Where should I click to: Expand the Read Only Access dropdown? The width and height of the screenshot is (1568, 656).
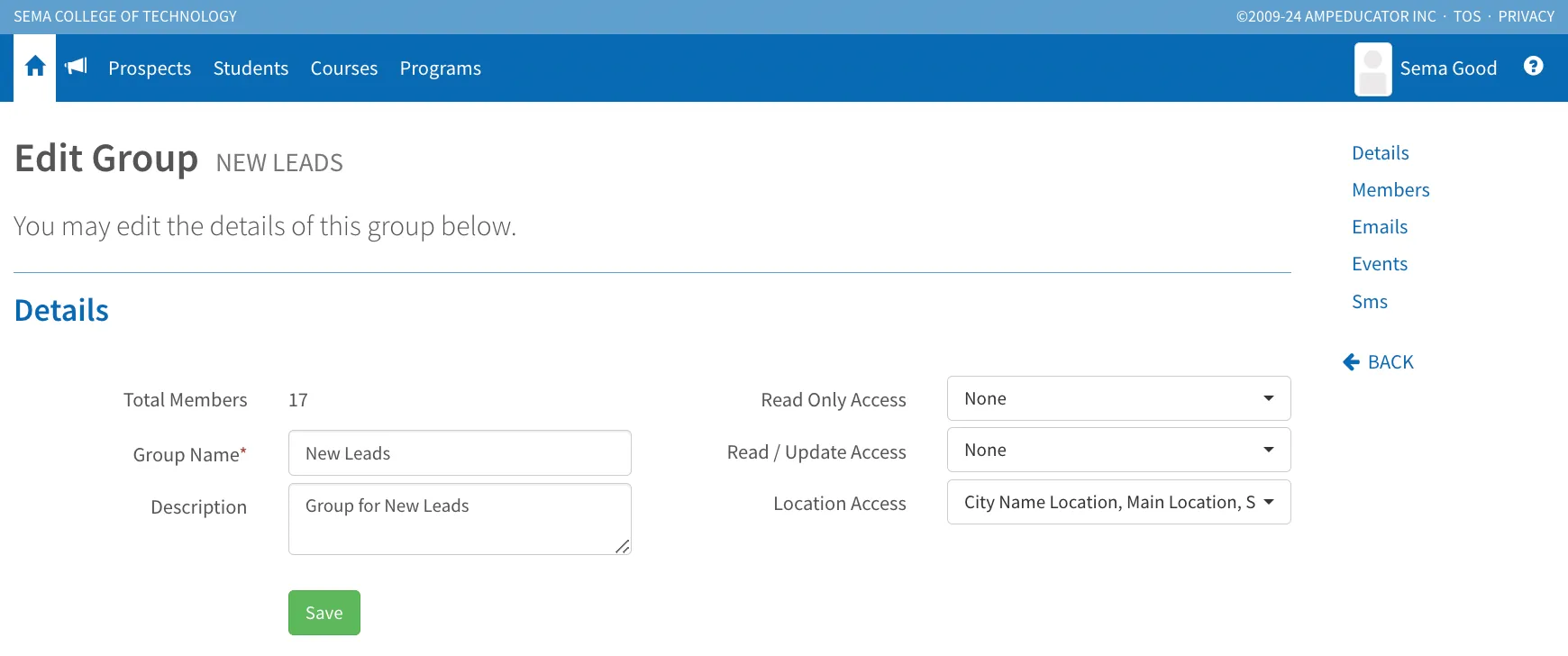click(x=1118, y=398)
